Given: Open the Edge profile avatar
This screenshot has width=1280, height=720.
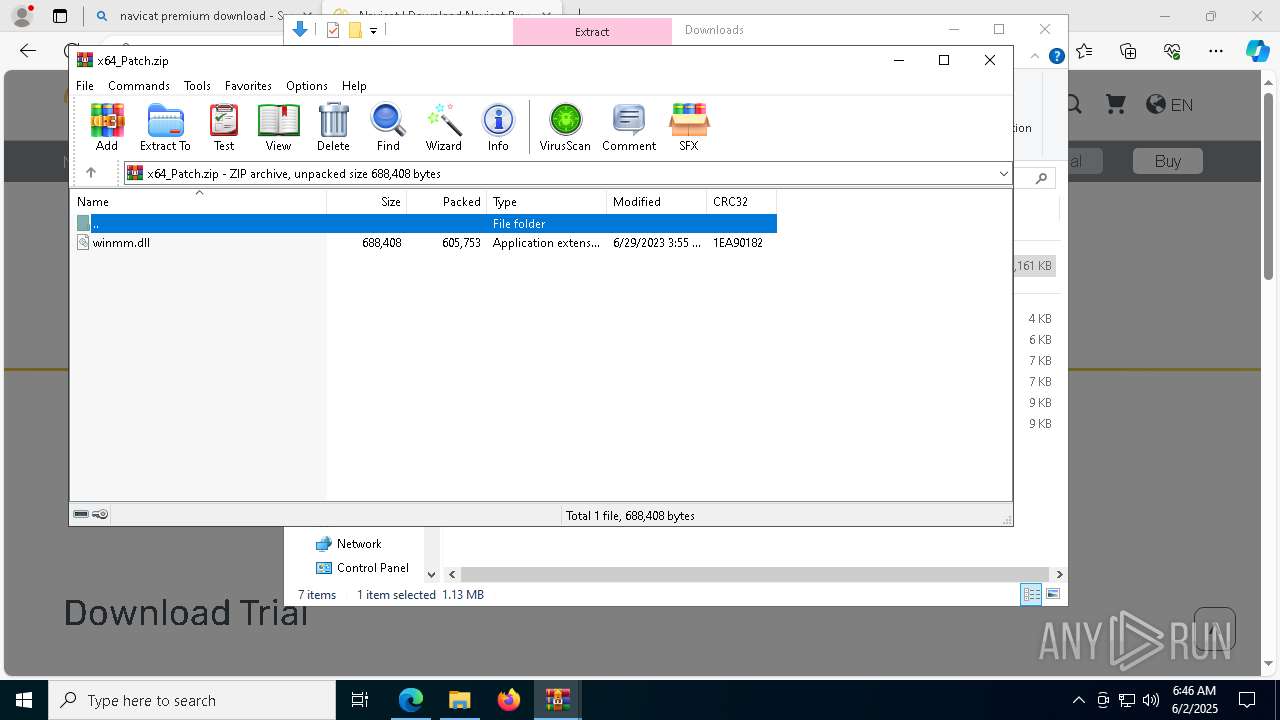Looking at the screenshot, I should pyautogui.click(x=21, y=16).
